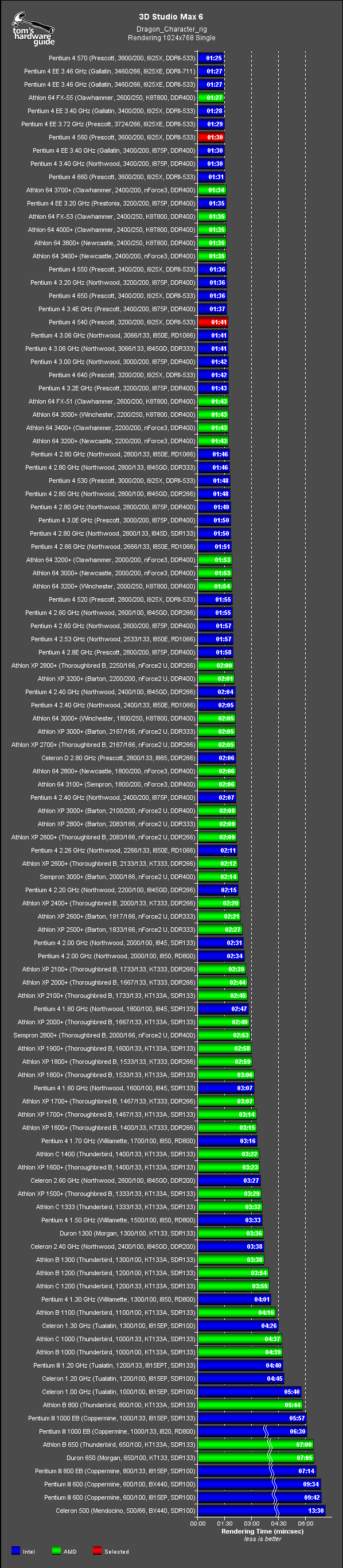This screenshot has width=343, height=1568.
Task: Click the less is better note
Action: [x=263, y=1539]
